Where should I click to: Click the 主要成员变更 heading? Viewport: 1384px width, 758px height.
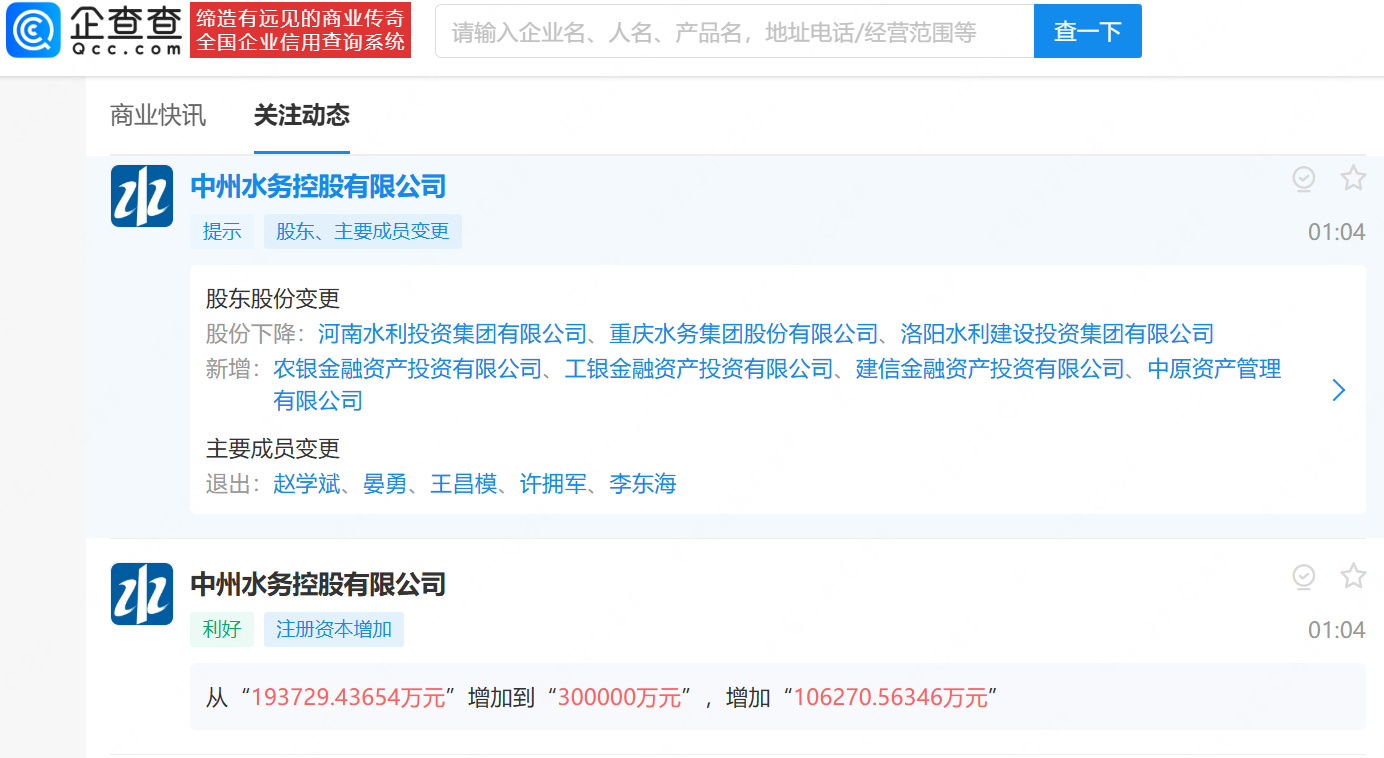tap(273, 448)
